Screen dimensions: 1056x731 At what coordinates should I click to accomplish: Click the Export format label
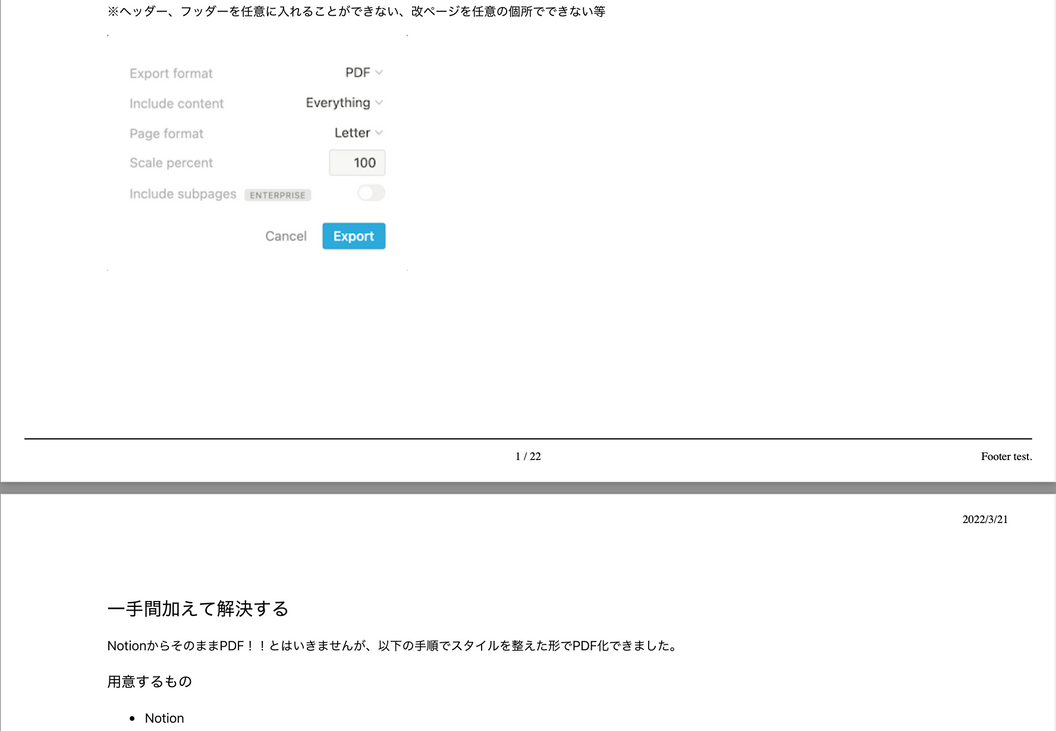(x=171, y=73)
